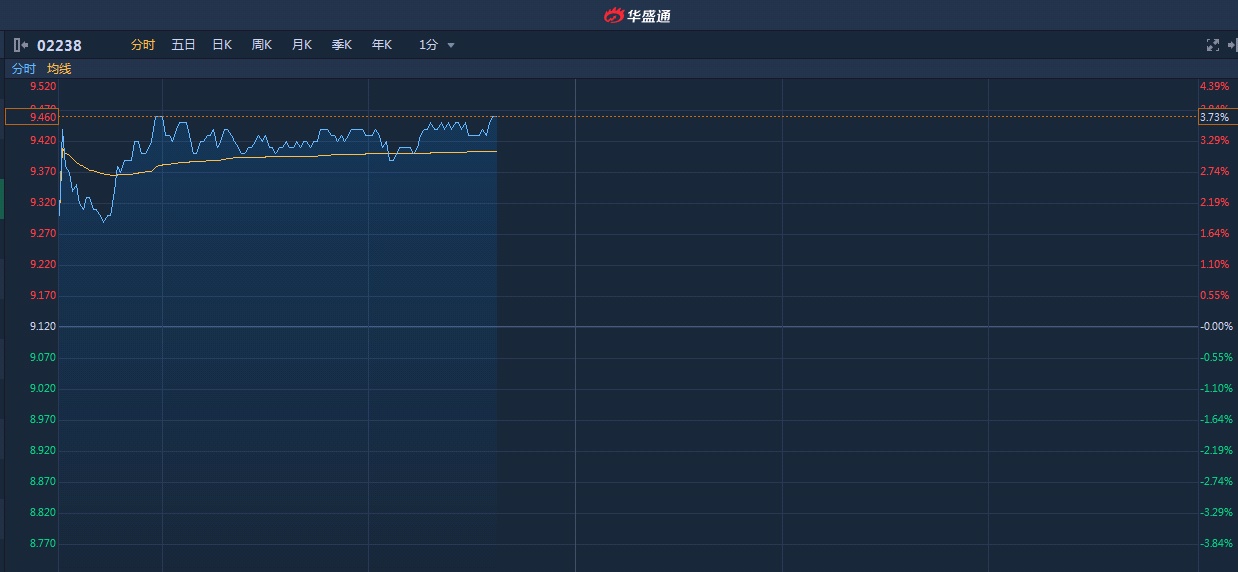Click the 9.370 price axis label
Image resolution: width=1238 pixels, height=572 pixels.
point(43,172)
